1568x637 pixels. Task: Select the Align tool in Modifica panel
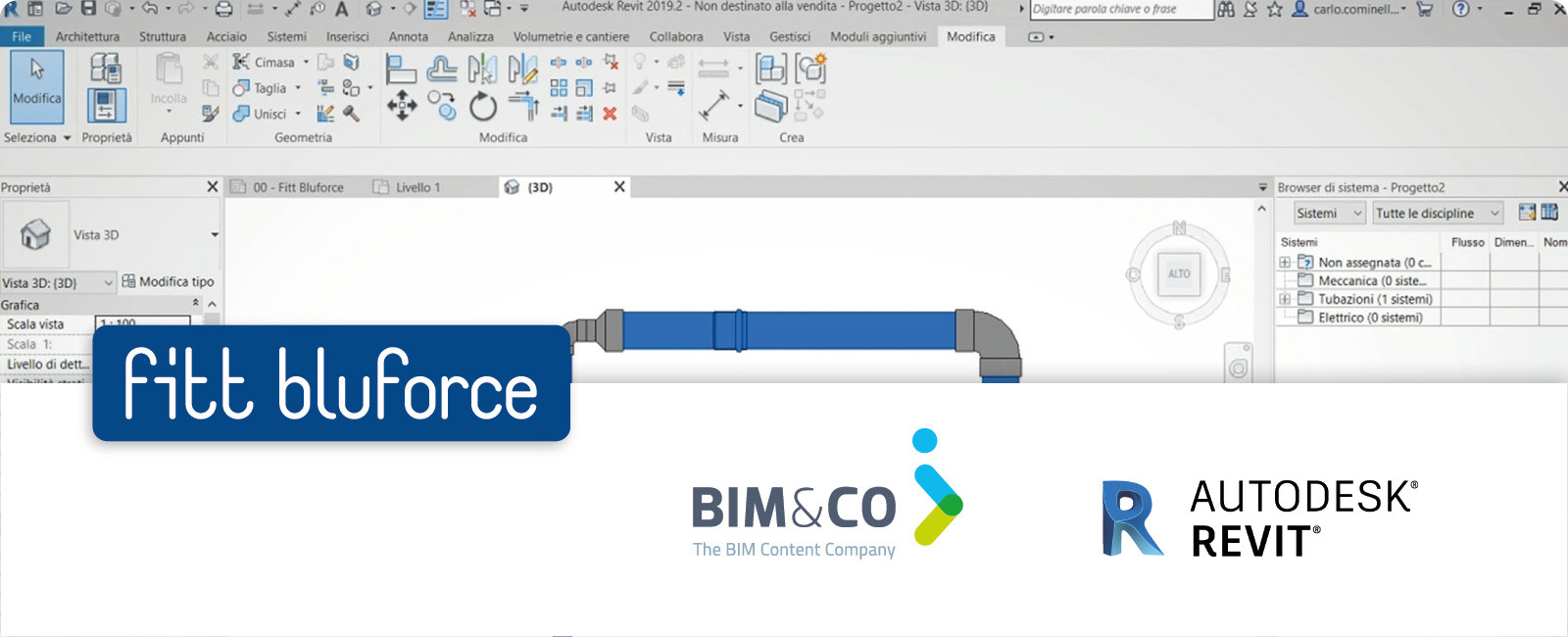coord(402,69)
